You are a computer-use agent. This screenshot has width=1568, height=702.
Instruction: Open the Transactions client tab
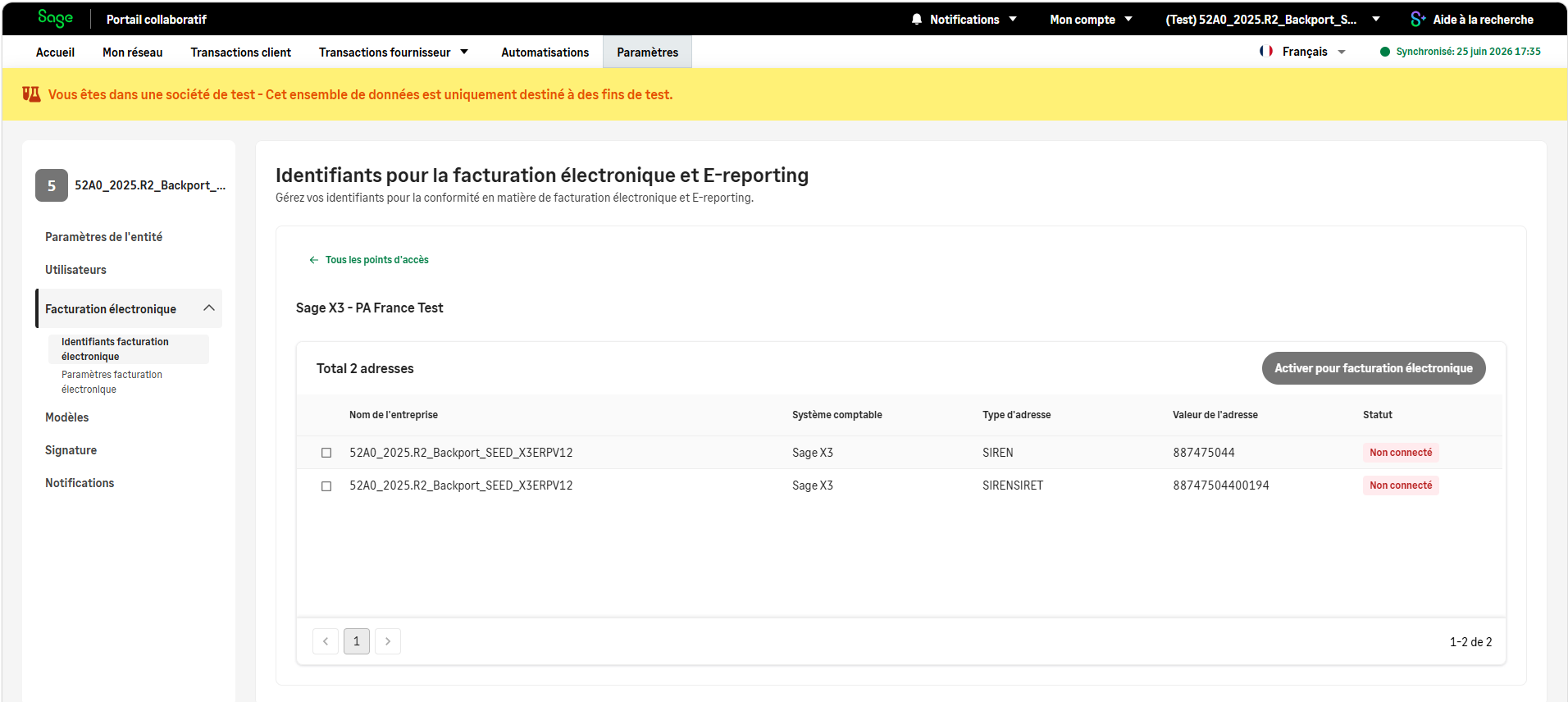[x=241, y=52]
